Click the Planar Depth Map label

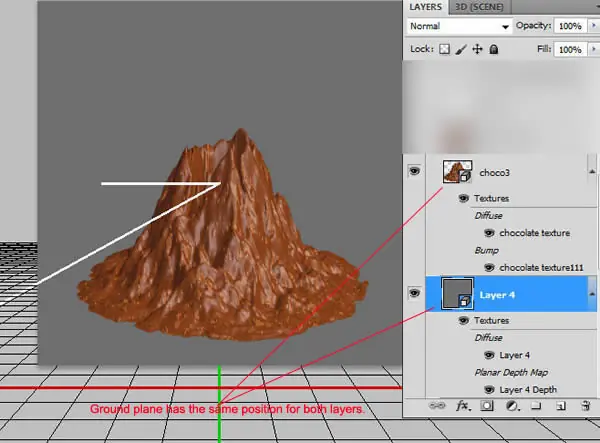click(511, 372)
